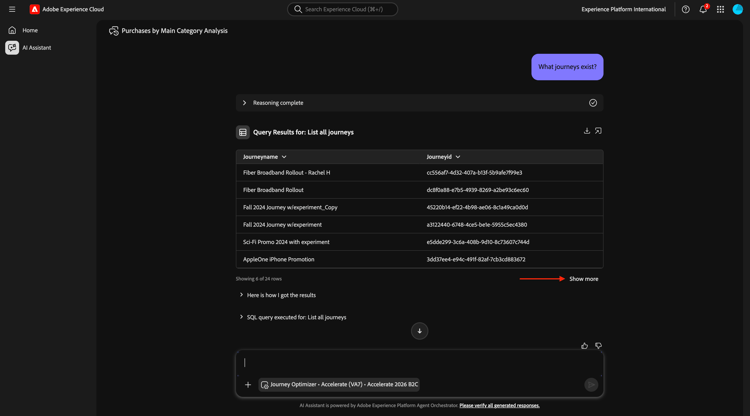Select Fiber Broadband Rollout - Rachel H row
This screenshot has width=750, height=416.
click(419, 173)
